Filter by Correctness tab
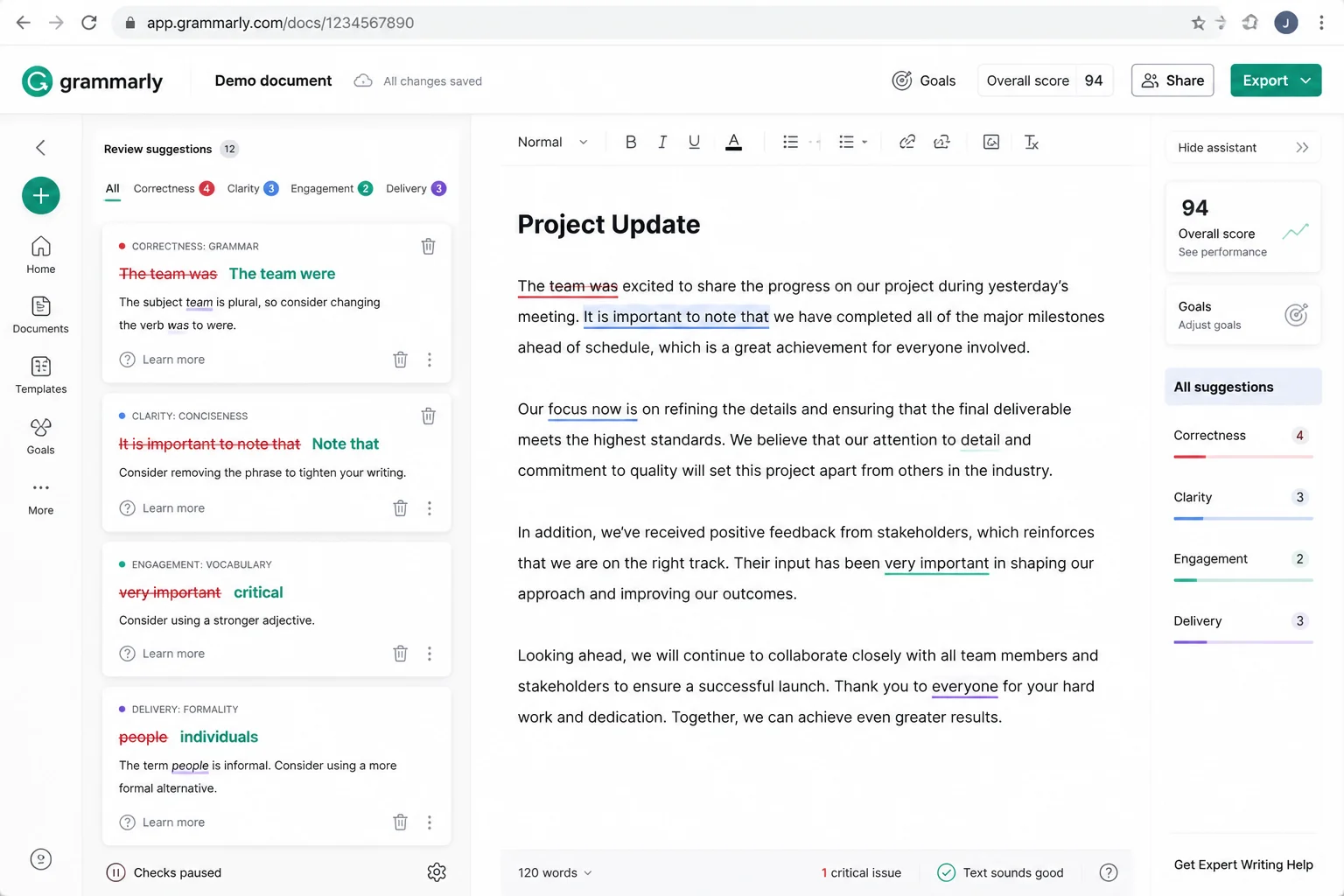 pos(173,188)
